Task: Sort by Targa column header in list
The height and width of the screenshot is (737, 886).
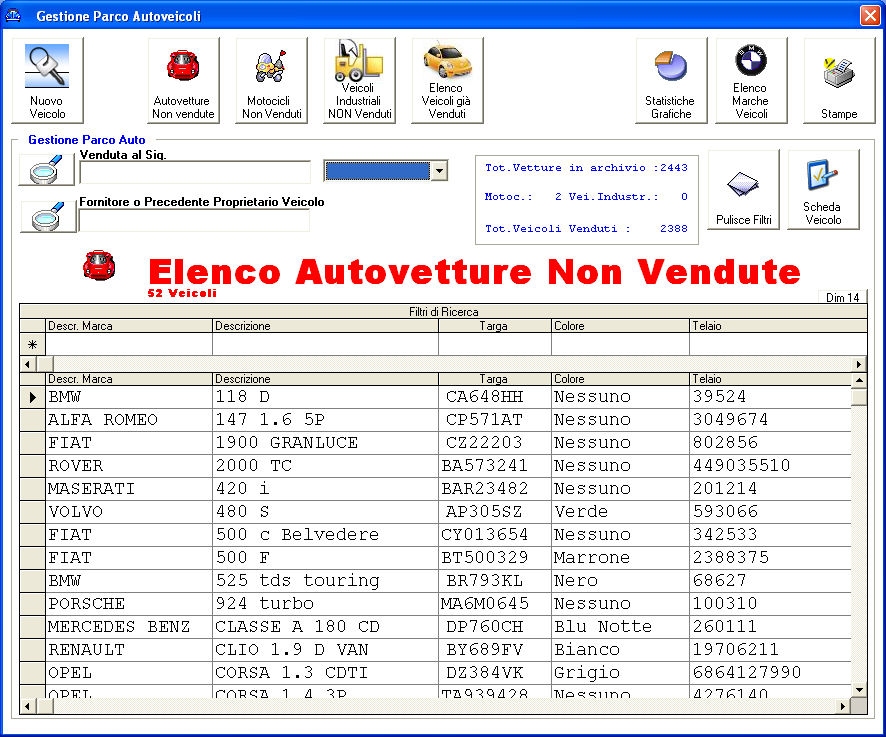Action: (x=495, y=379)
